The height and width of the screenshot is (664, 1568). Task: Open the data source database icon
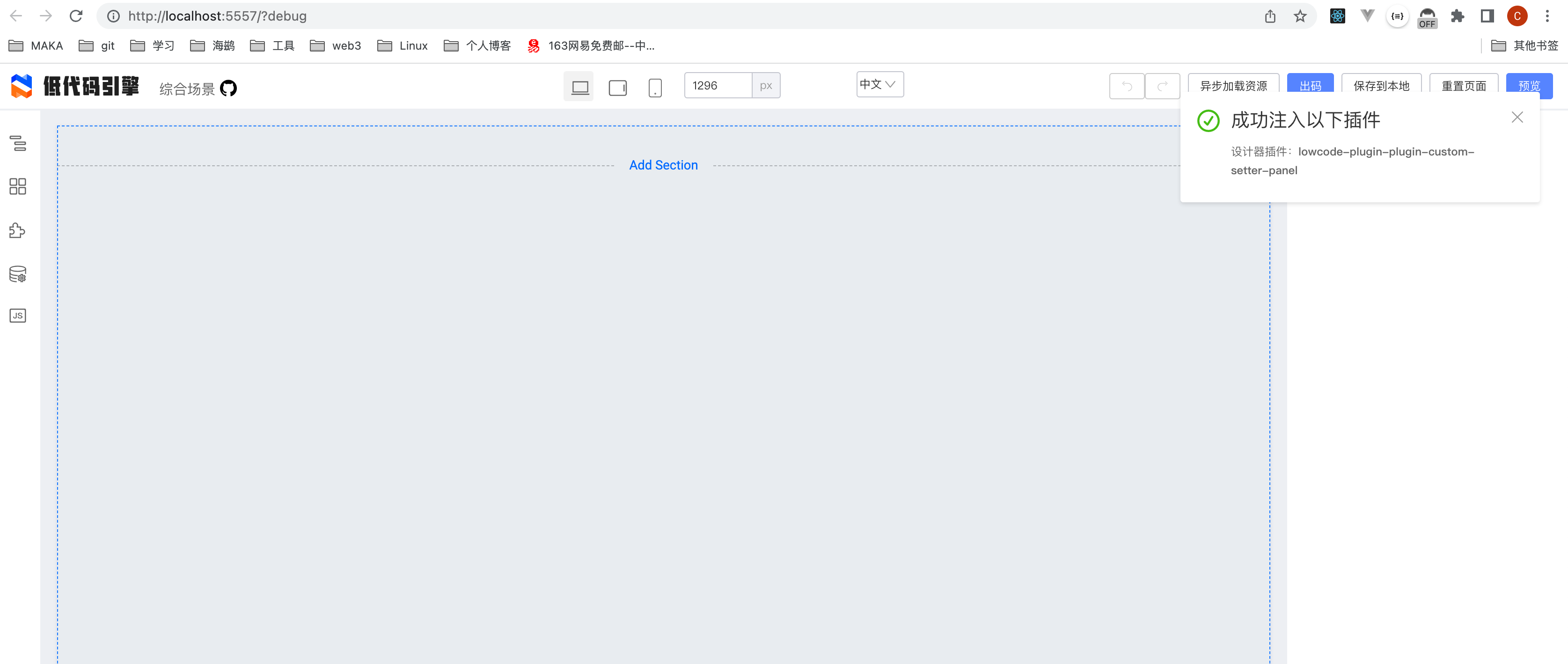18,274
